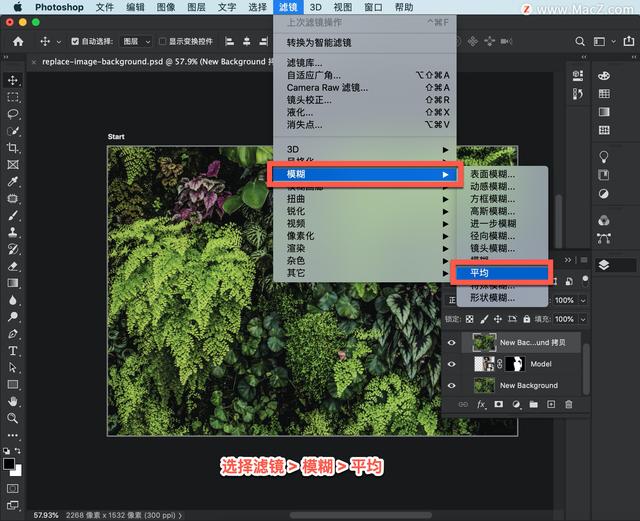Select the Model layer mask thumbnail
Screen dimensions: 640x521
click(515, 364)
